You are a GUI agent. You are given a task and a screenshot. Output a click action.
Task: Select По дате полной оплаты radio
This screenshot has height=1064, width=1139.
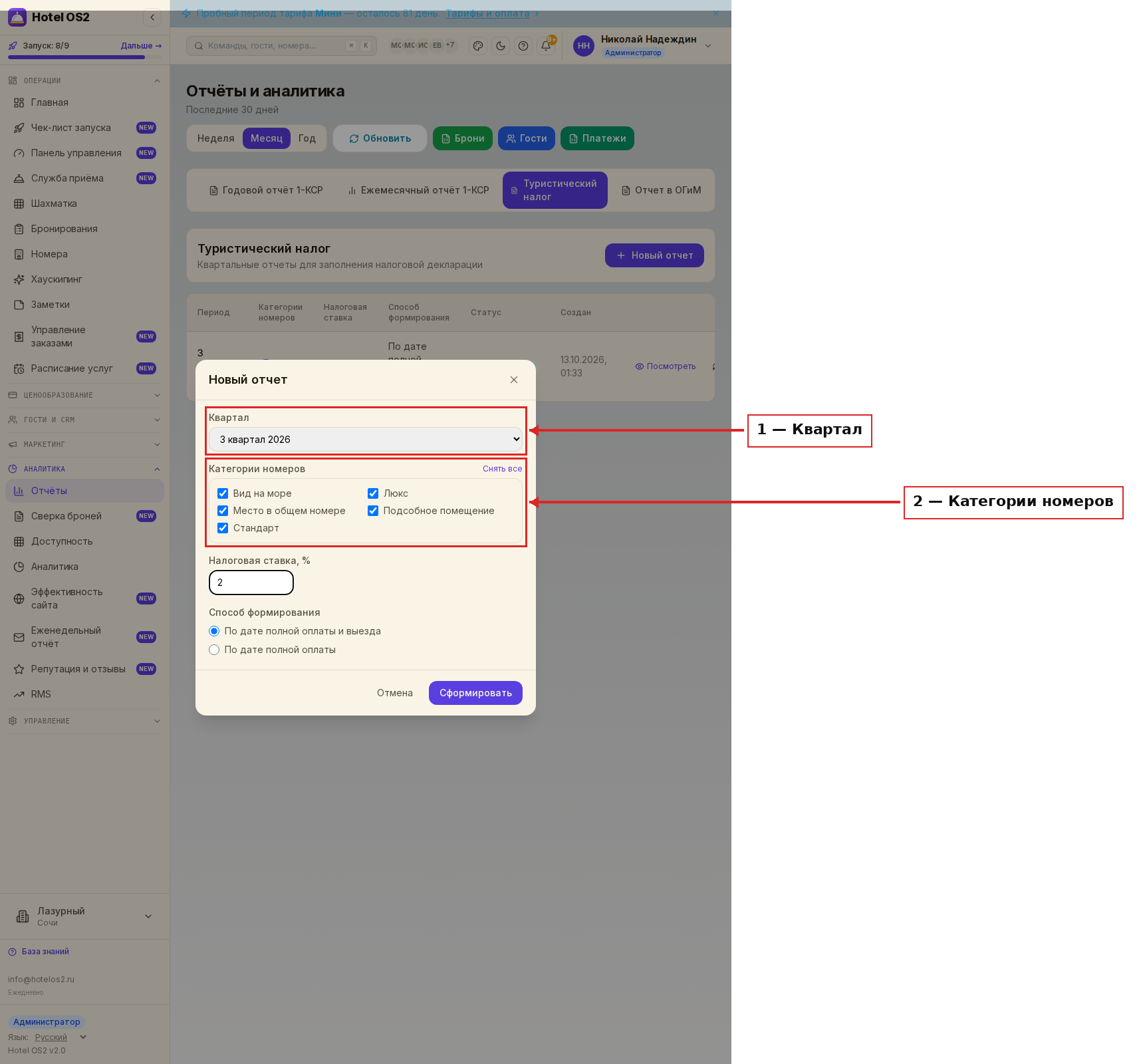214,650
